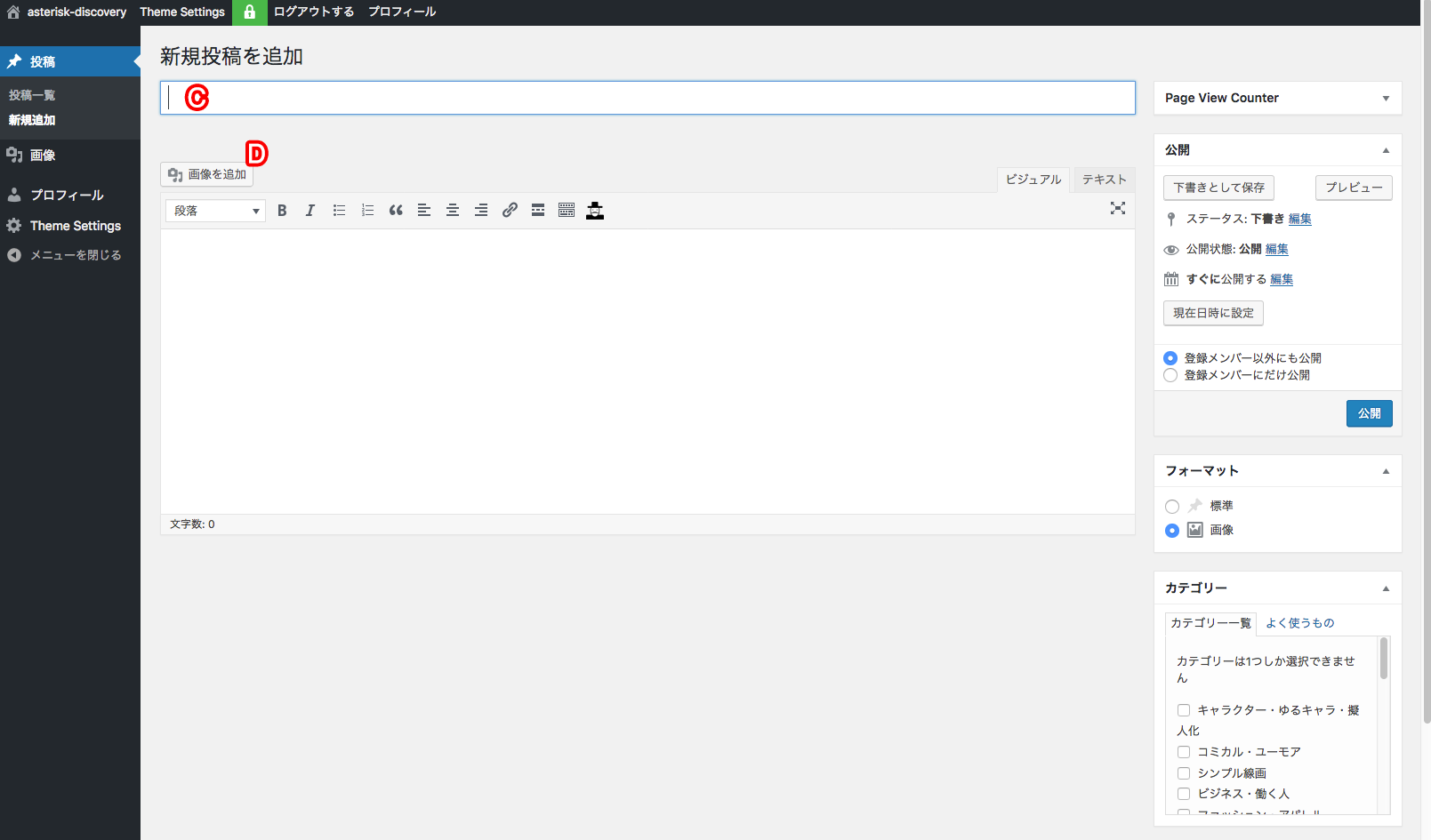The height and width of the screenshot is (840, 1431).
Task: Click 下書きとして保存 button
Action: tap(1218, 188)
